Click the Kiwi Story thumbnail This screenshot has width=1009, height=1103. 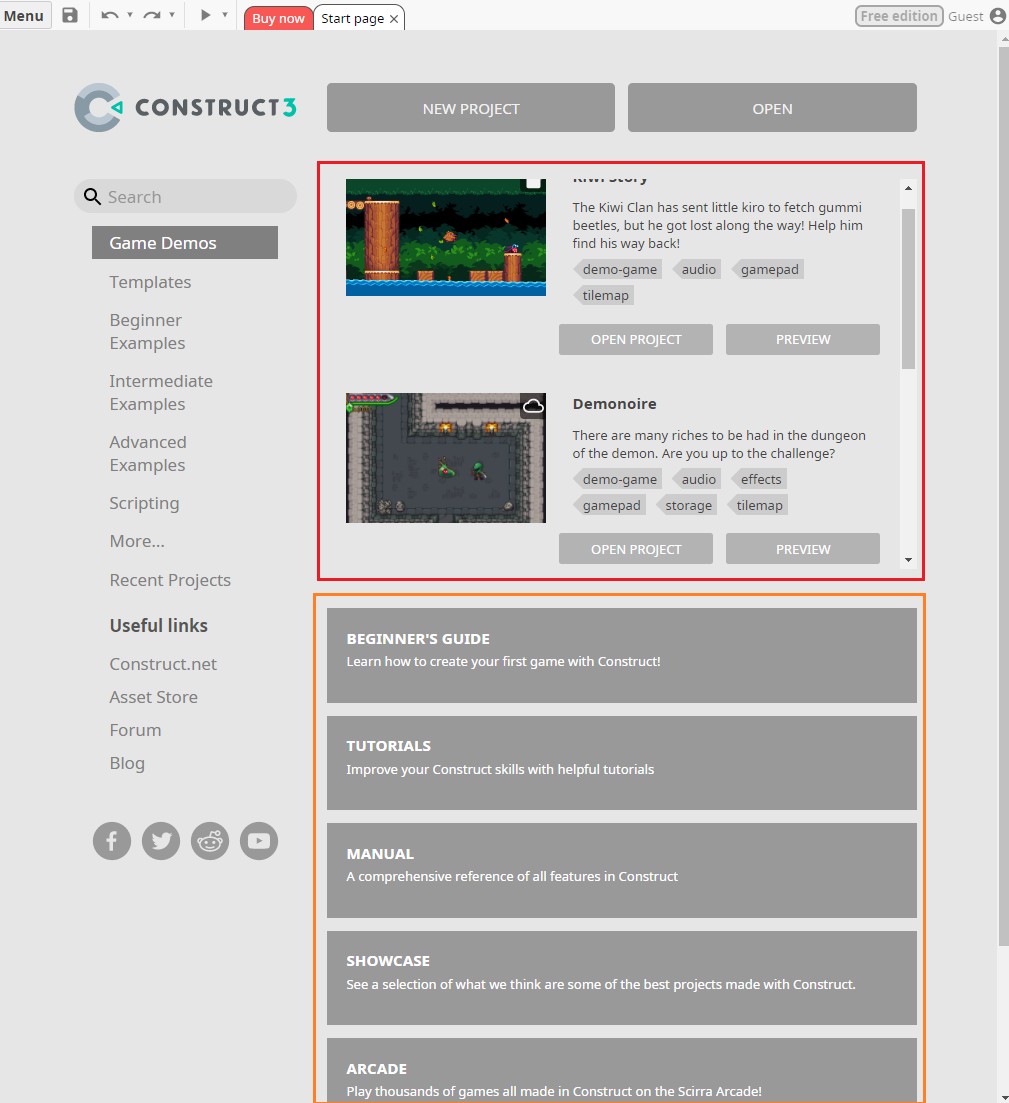click(445, 238)
